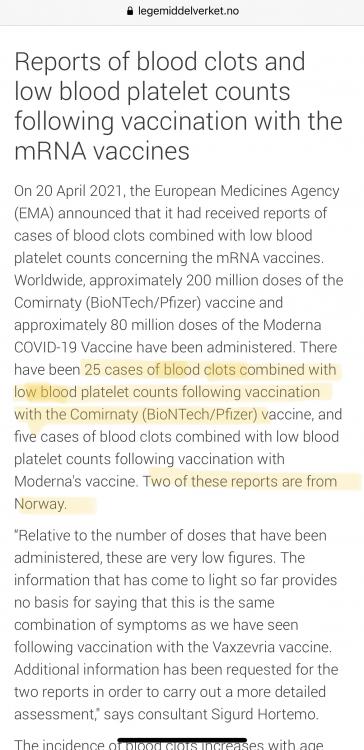The image size is (364, 750).
Task: Select the legemiddelverket.no URL text
Action: click(188, 11)
